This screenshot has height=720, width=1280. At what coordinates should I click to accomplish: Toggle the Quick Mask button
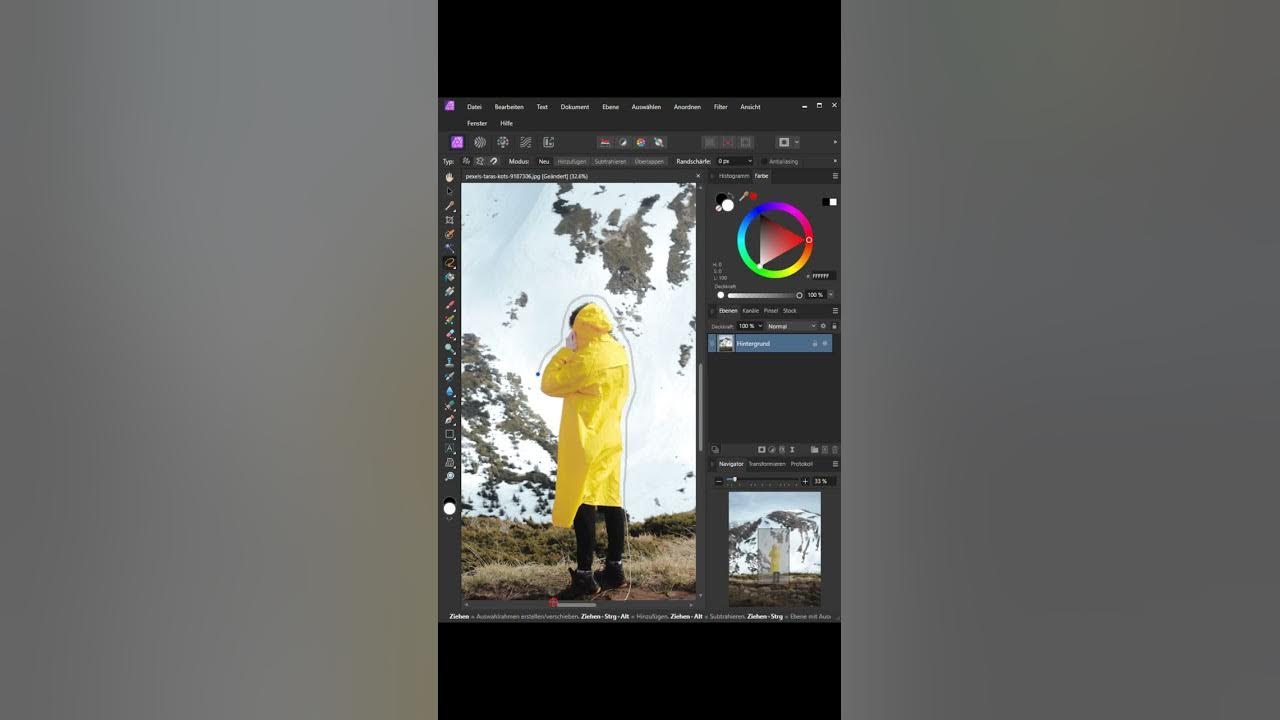784,142
